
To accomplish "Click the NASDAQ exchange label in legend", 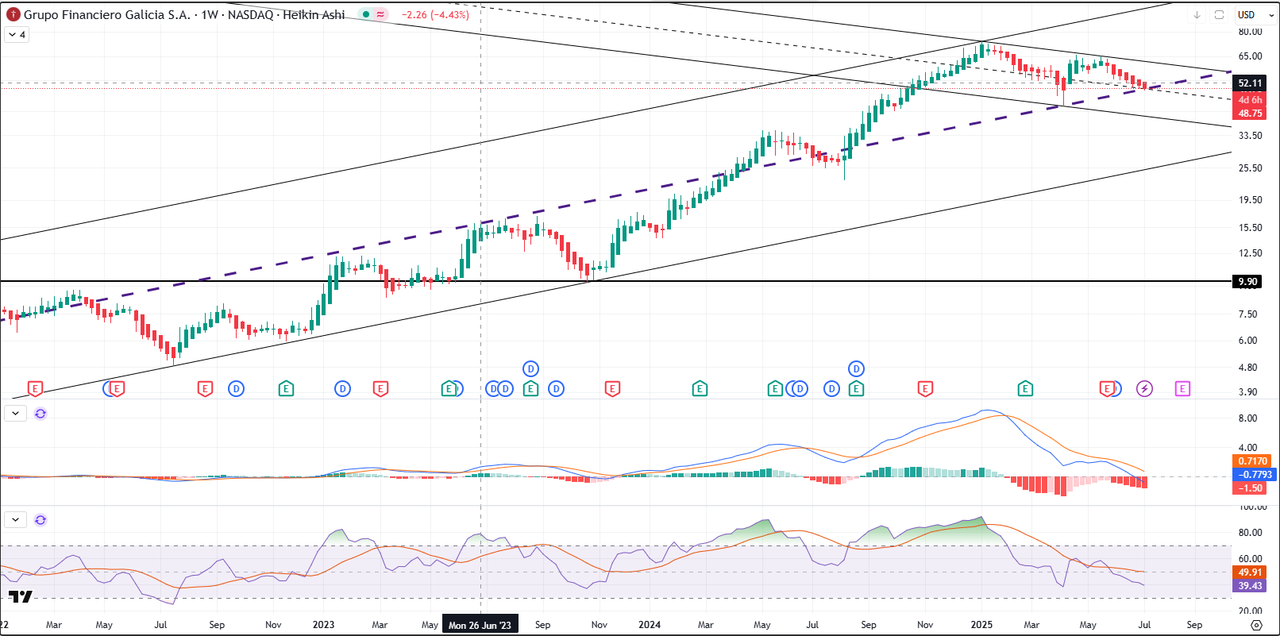I will [248, 15].
